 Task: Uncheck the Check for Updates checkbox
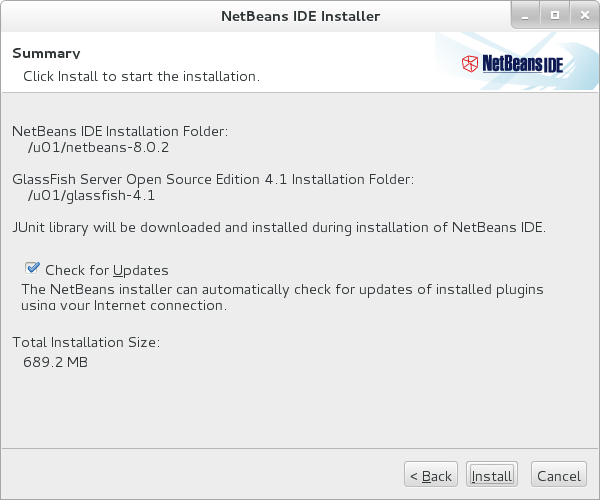point(32,268)
